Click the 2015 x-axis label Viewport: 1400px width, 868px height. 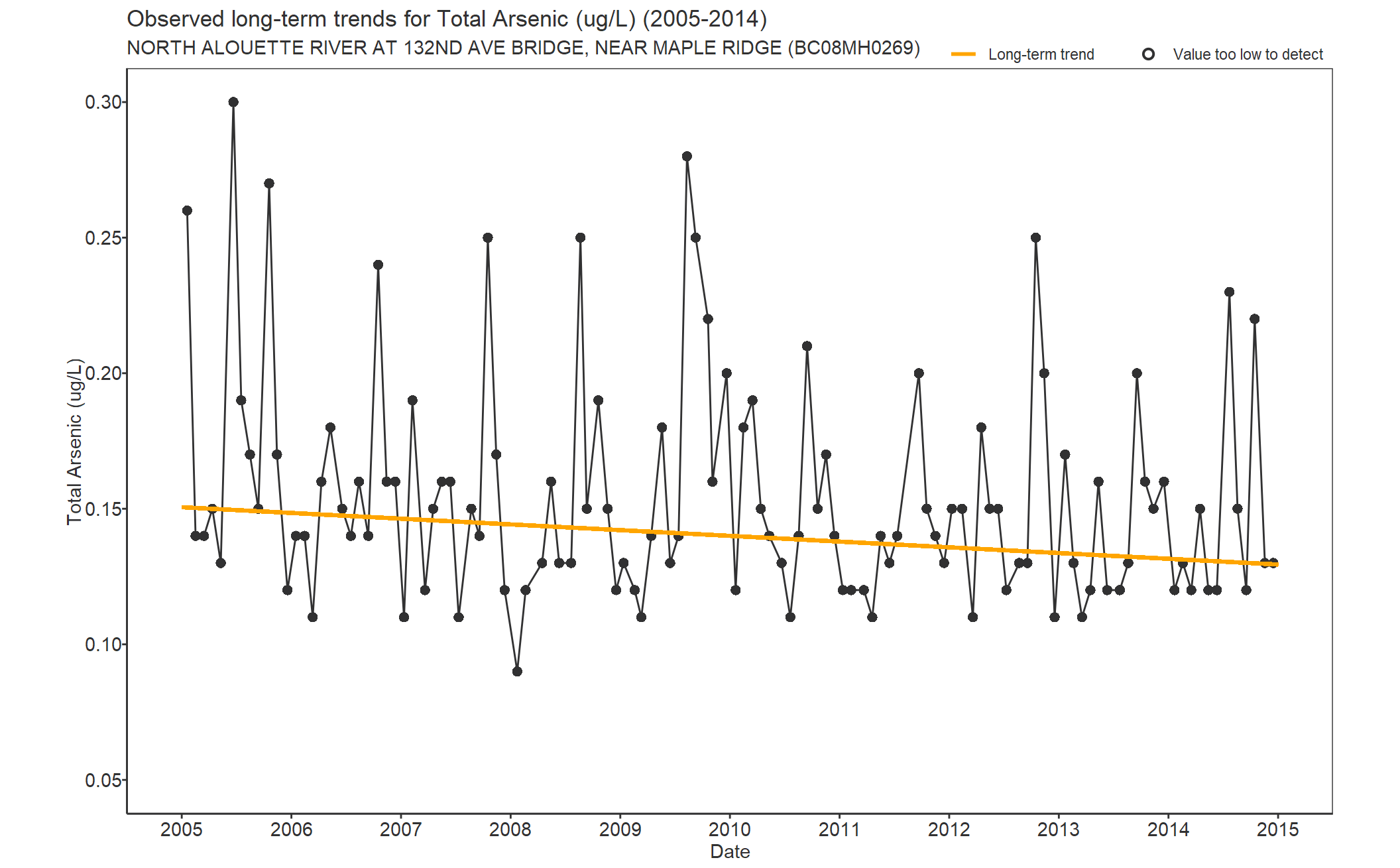pyautogui.click(x=1278, y=830)
